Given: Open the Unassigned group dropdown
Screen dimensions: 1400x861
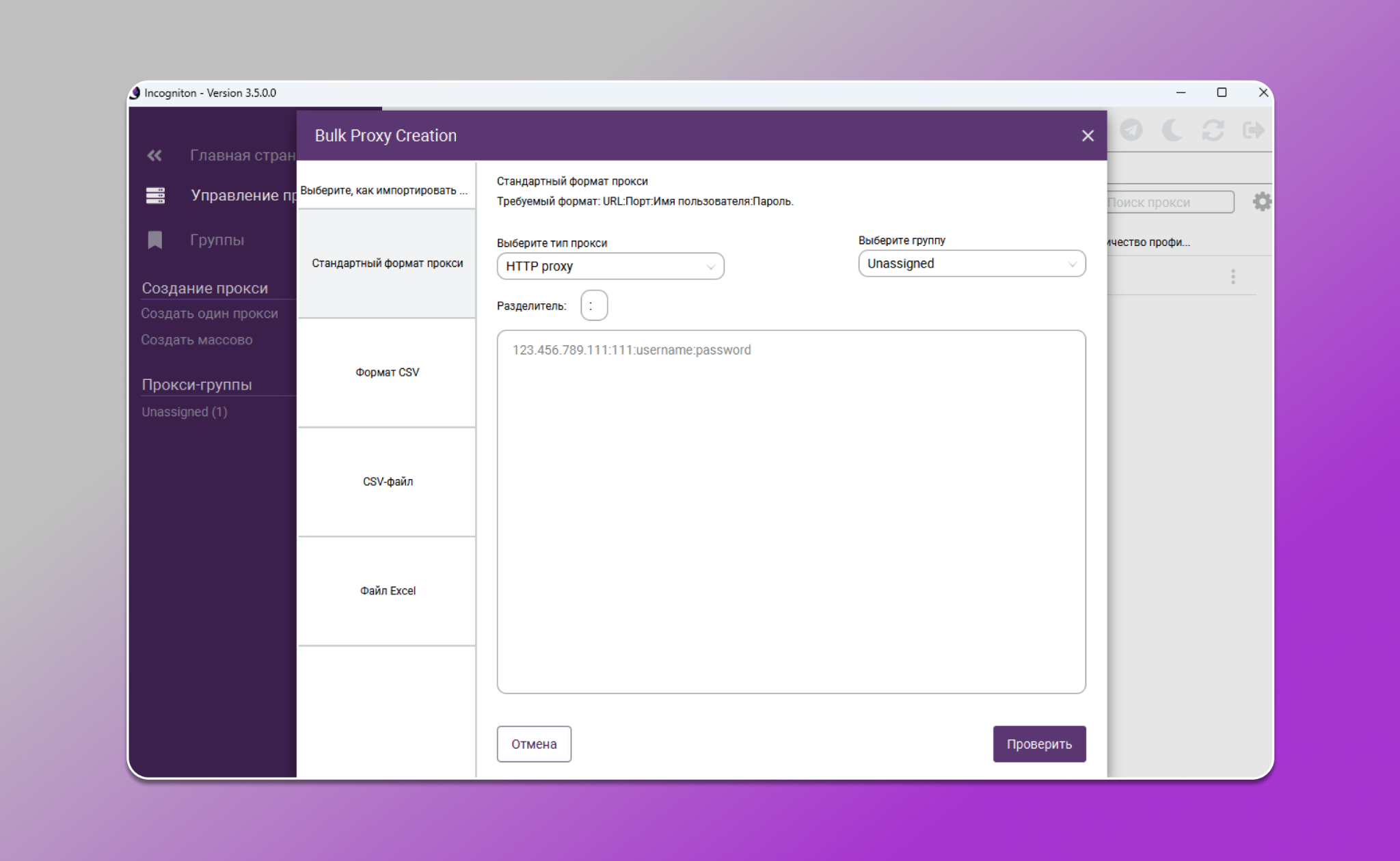Looking at the screenshot, I should (x=971, y=264).
